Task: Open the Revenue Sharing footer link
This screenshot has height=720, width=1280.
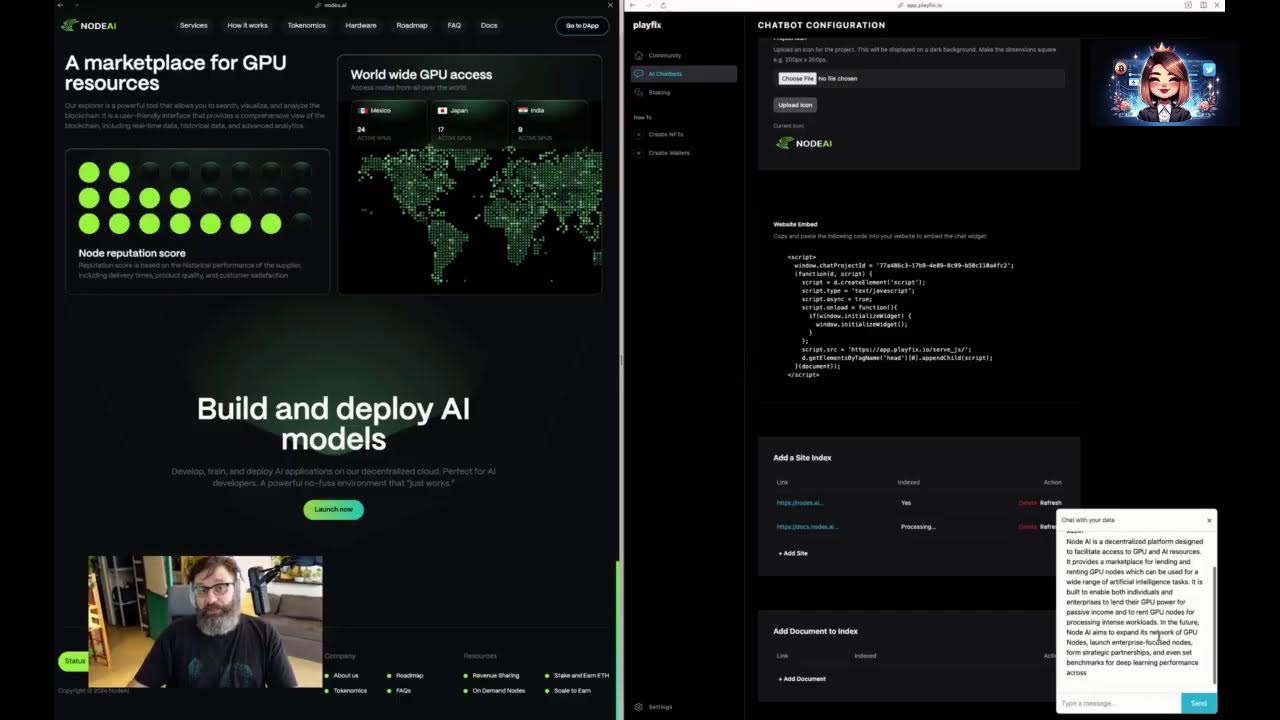Action: (x=495, y=675)
